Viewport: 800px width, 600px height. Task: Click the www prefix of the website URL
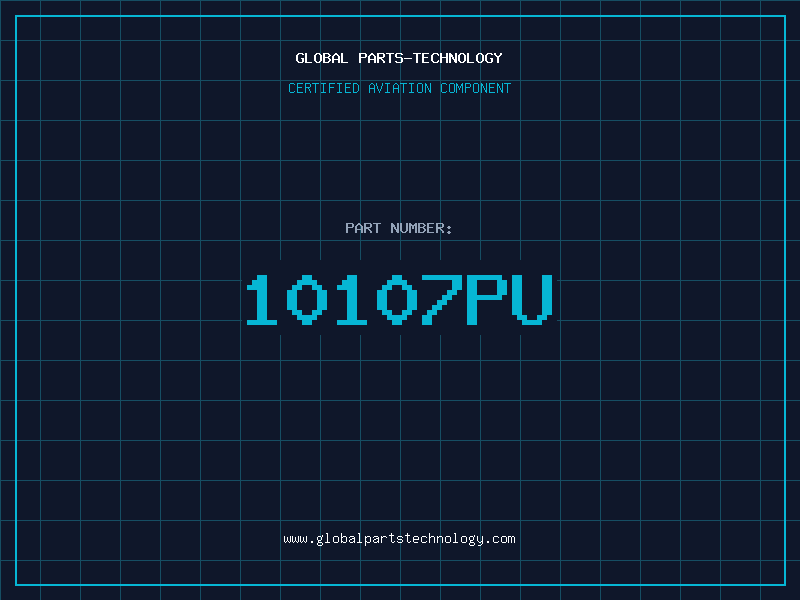(x=295, y=539)
